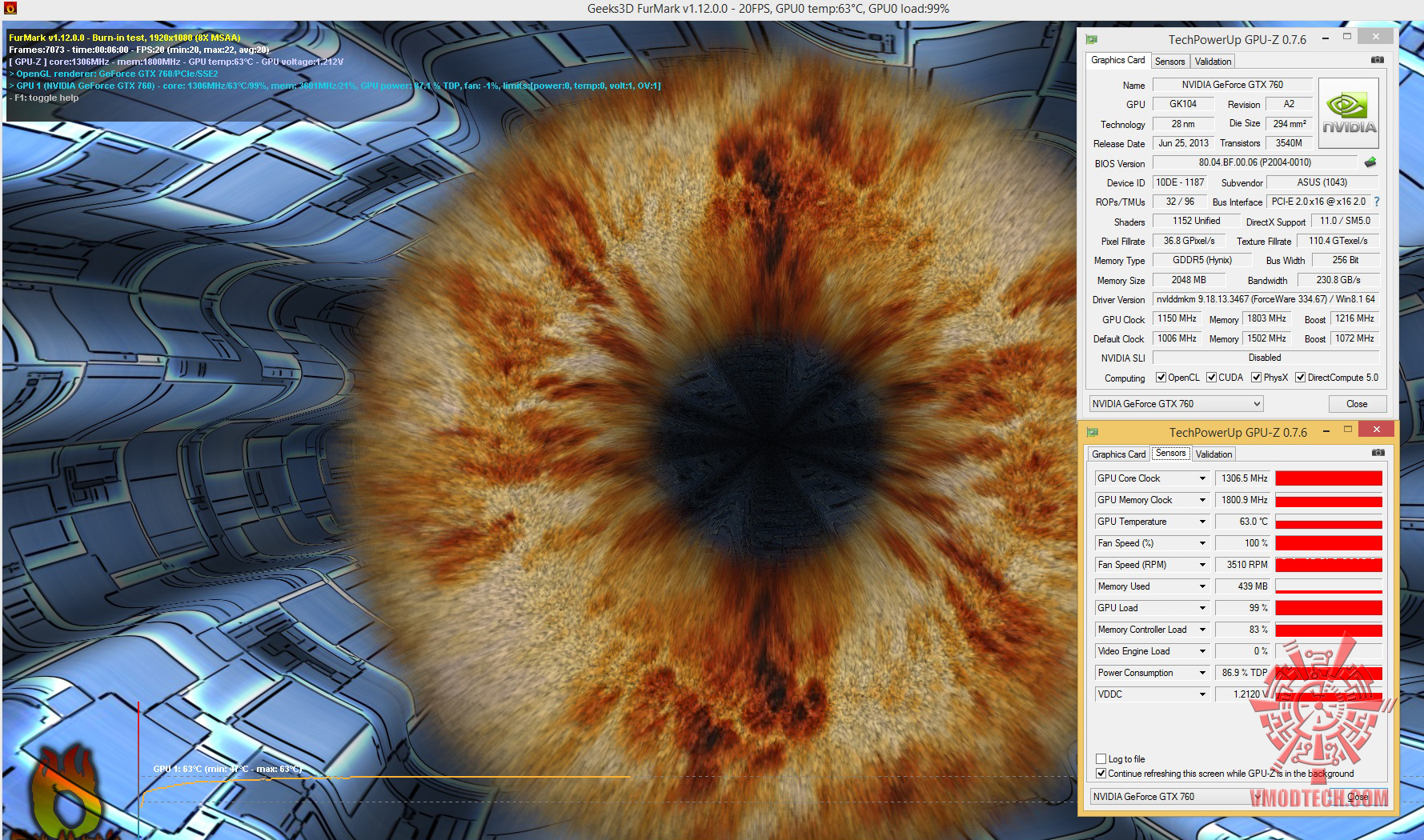Click the Bandwidth field showing 230.8 GB/s
Viewport: 1424px width, 840px height.
[x=1338, y=280]
